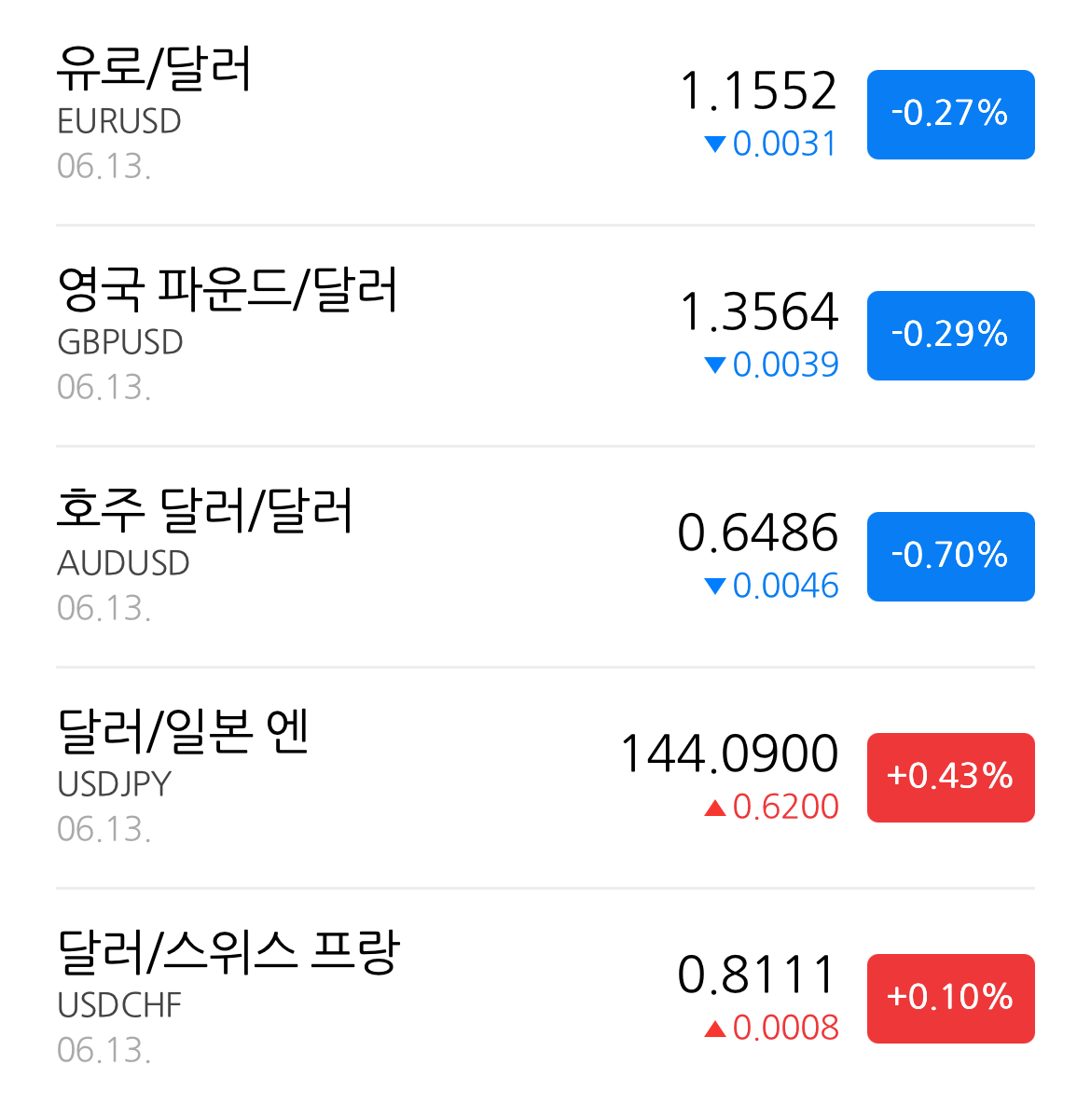This screenshot has height=1120, width=1091.
Task: Tap the blue down arrow under 1.3564
Action: tap(715, 366)
